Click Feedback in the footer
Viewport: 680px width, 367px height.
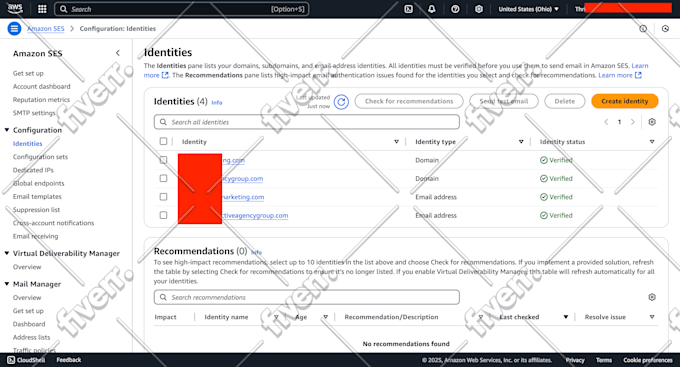[x=69, y=360]
